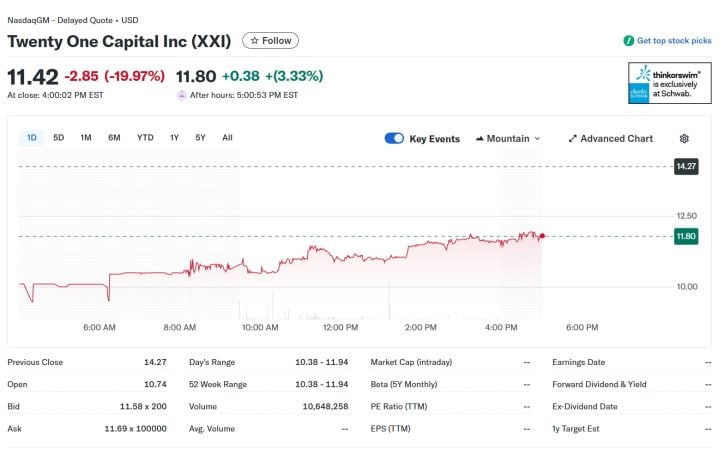Click the Mountain chart type icon

click(480, 139)
